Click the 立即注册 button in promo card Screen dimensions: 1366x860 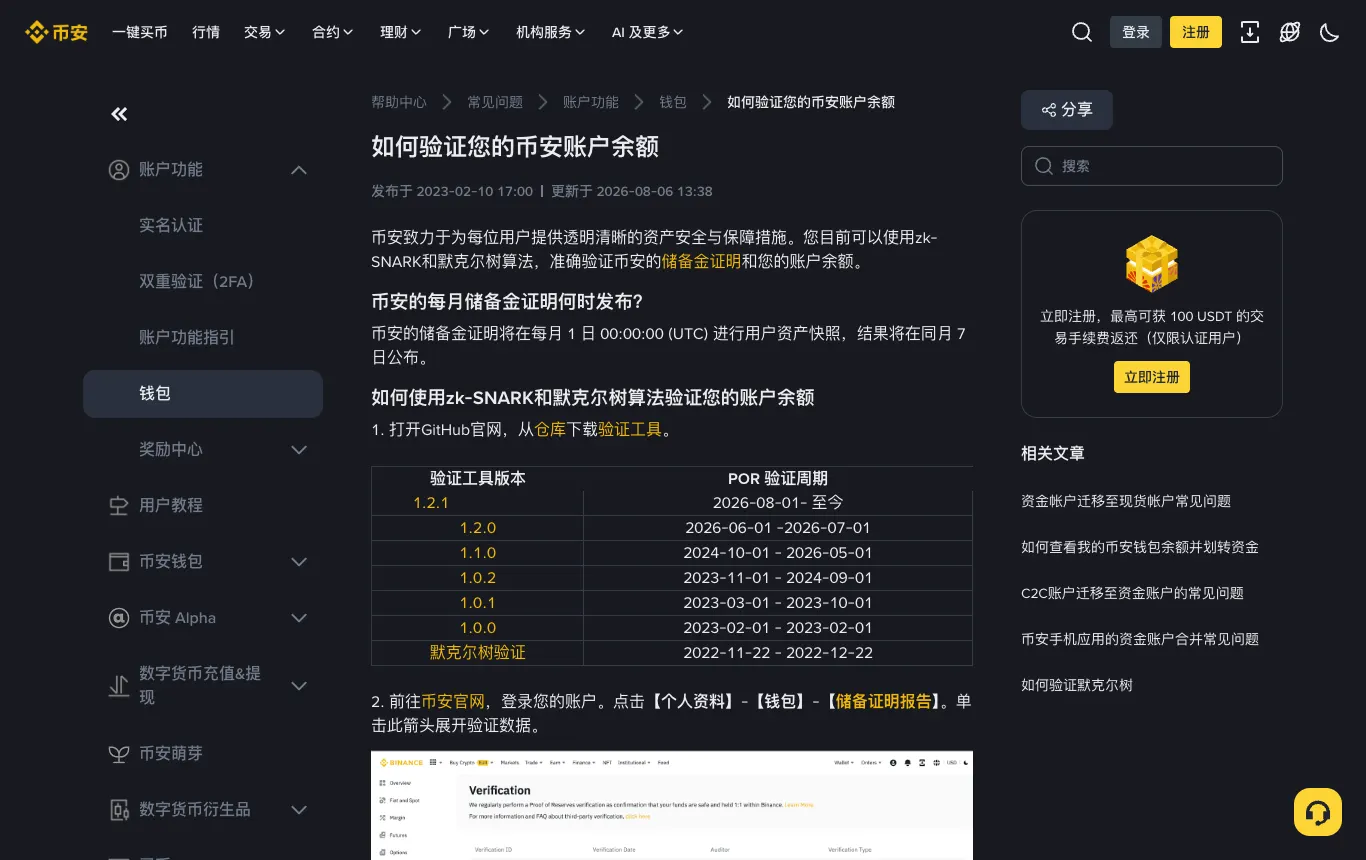(x=1152, y=377)
